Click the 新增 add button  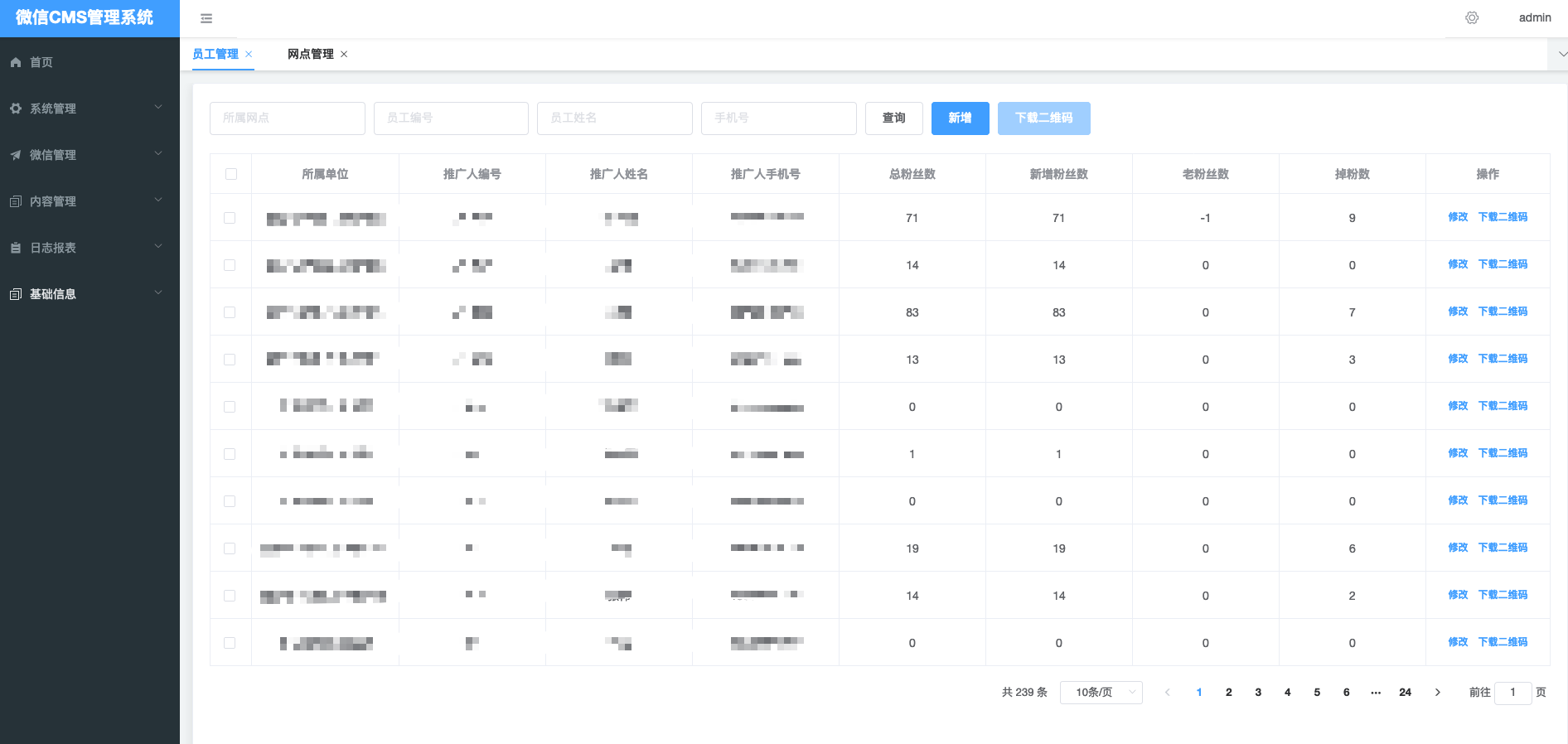pos(961,118)
